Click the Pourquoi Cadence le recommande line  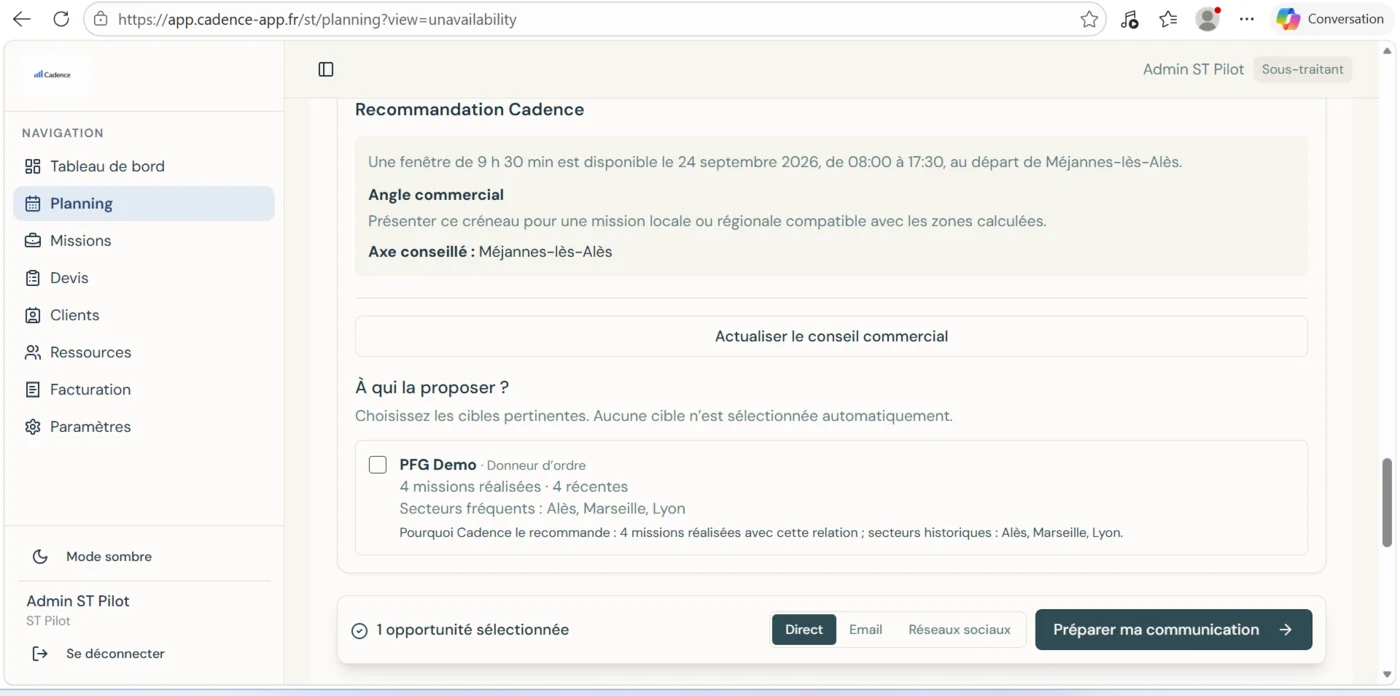[x=761, y=533]
